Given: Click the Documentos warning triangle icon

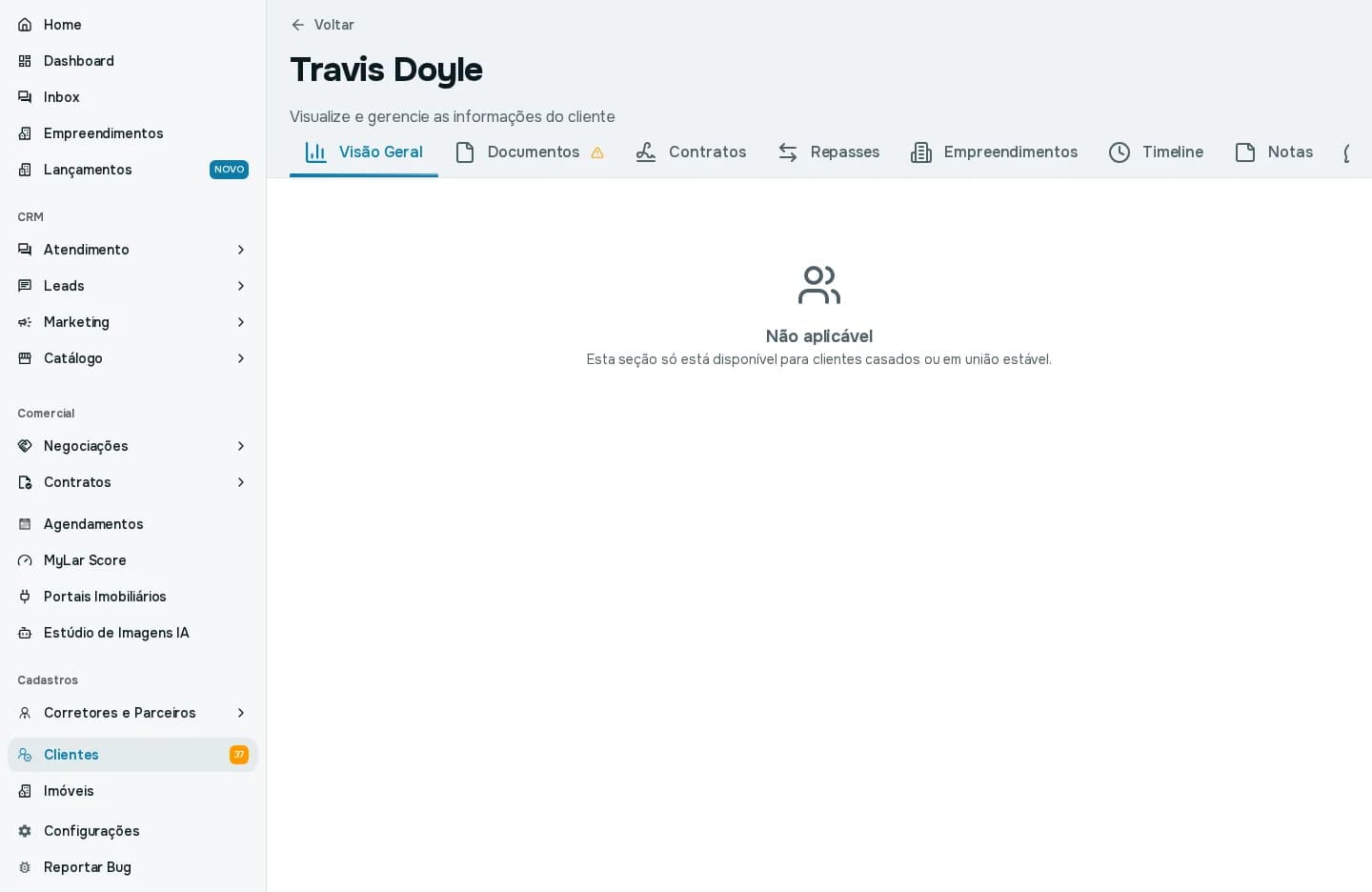Looking at the screenshot, I should coord(597,152).
